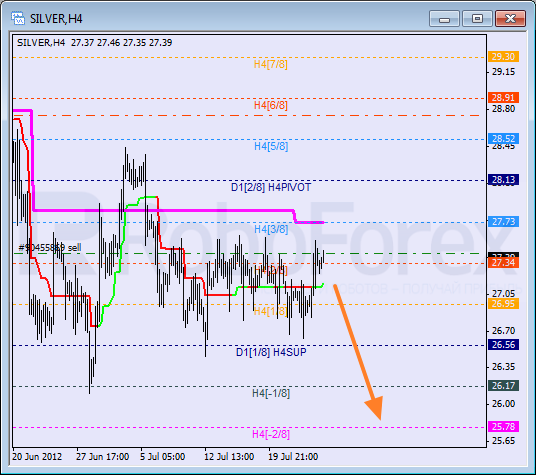Screen dimensions: 536x475
Task: Click the 29.30 orange price tag
Action: [503, 56]
